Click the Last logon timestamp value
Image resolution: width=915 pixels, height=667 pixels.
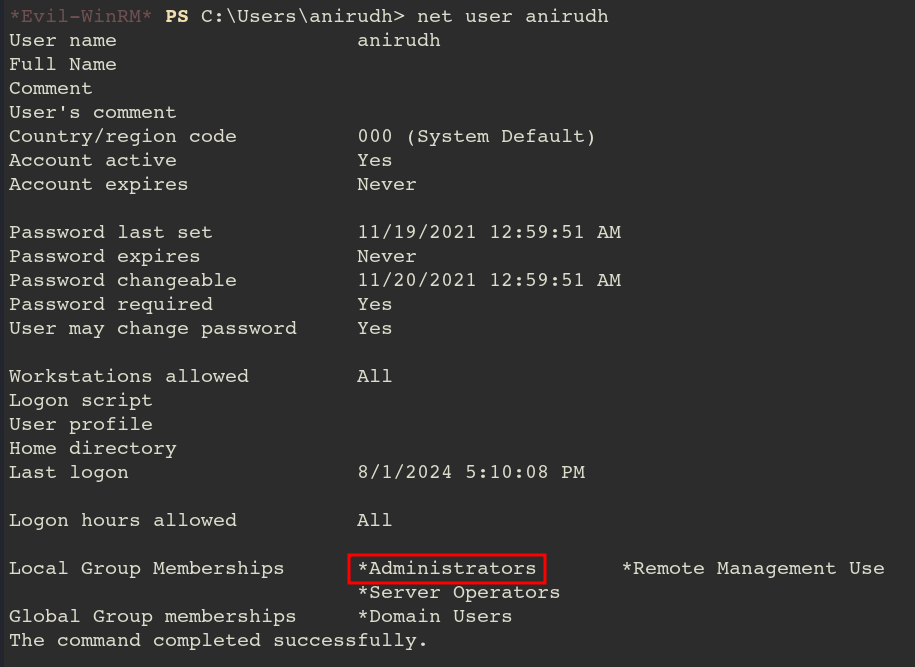tap(471, 472)
